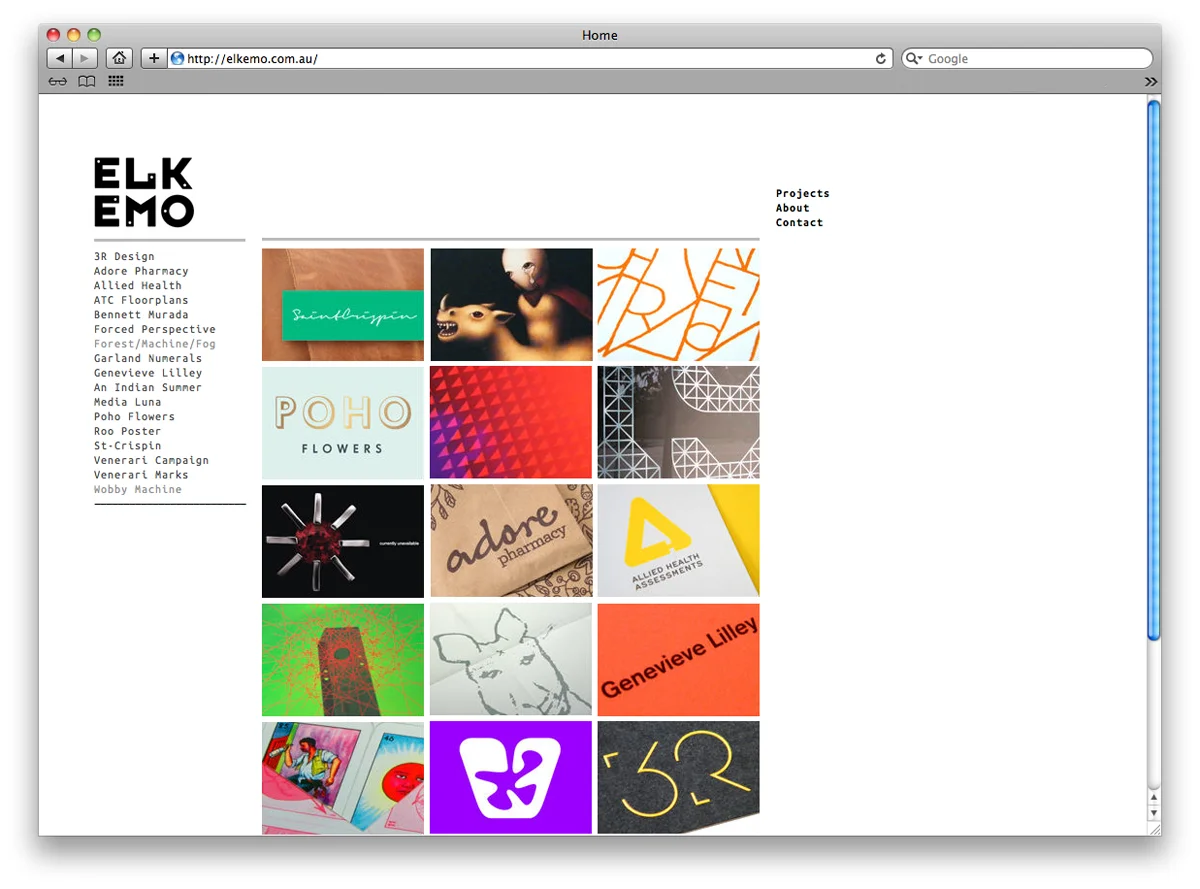Reload the page using the refresh icon

coord(881,58)
